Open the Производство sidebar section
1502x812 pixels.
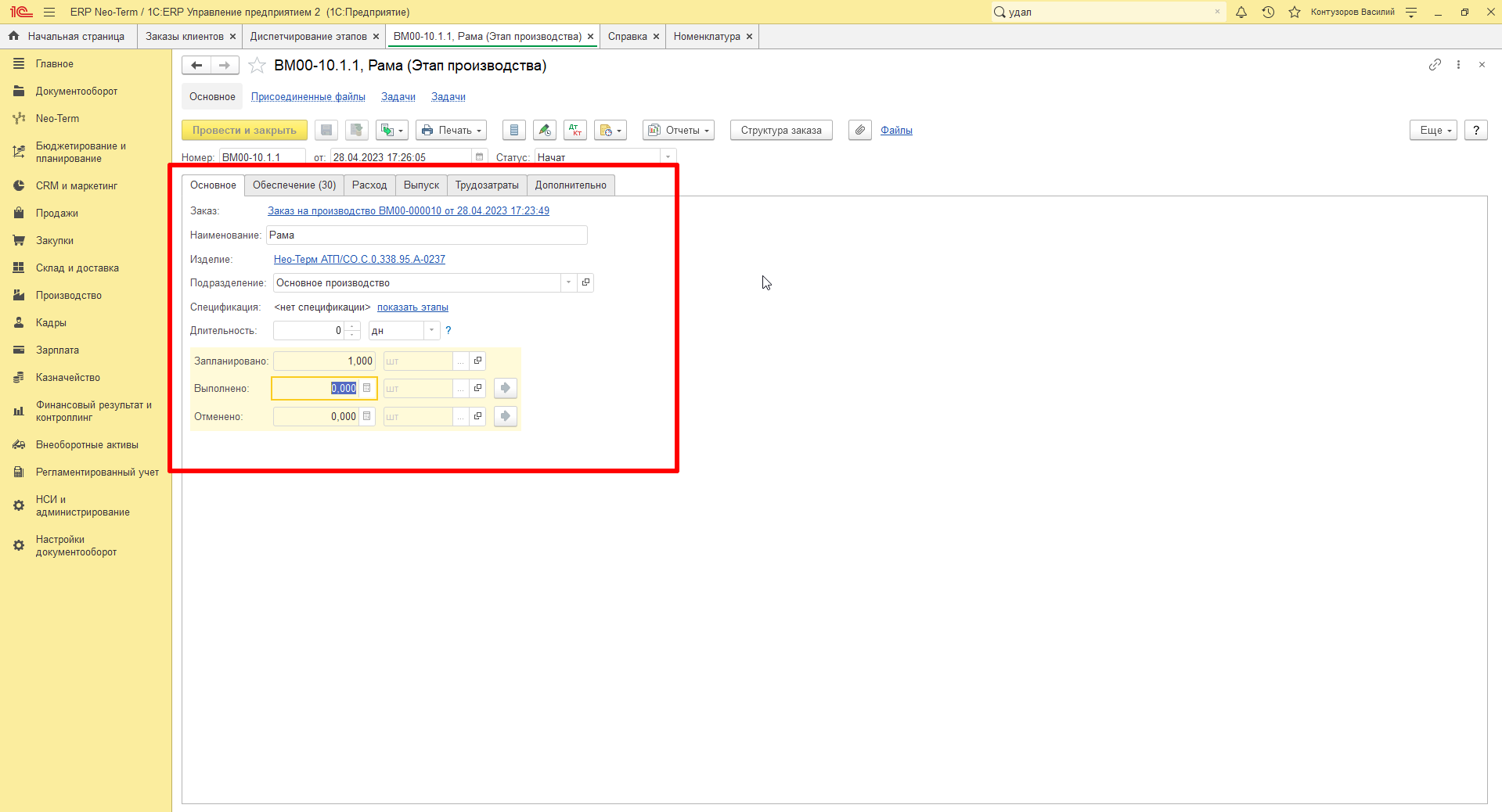(69, 296)
